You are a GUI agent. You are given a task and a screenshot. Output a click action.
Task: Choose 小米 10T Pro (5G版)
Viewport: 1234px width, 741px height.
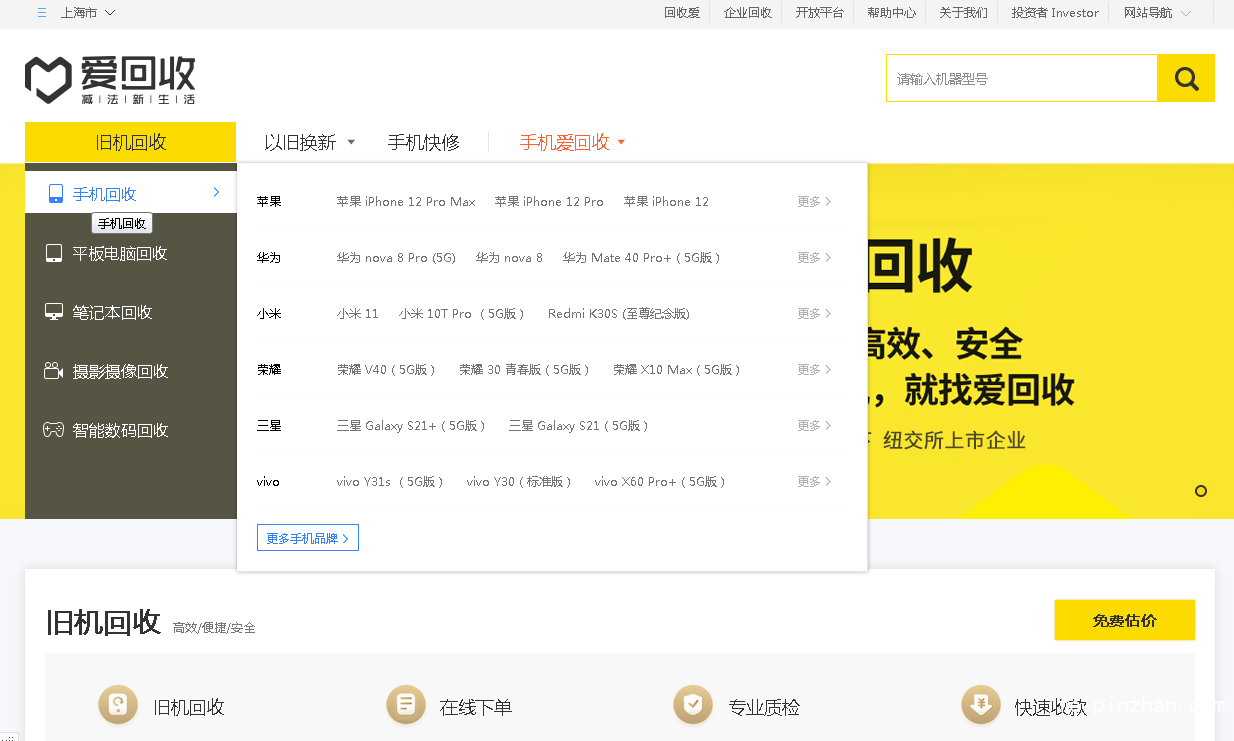463,314
